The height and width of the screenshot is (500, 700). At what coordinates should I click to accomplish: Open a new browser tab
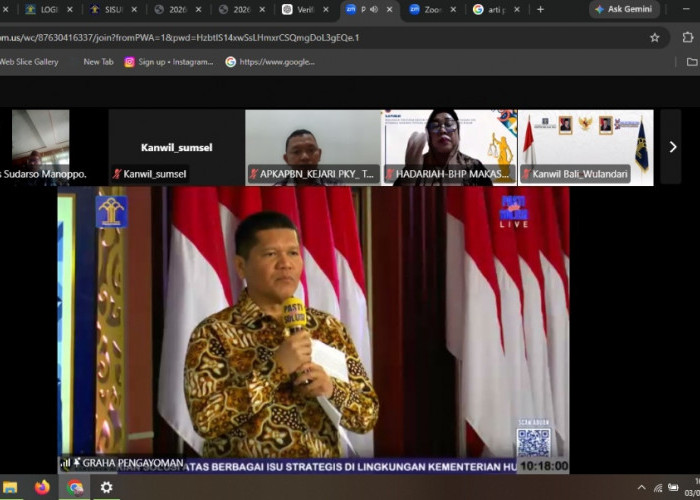pos(540,9)
